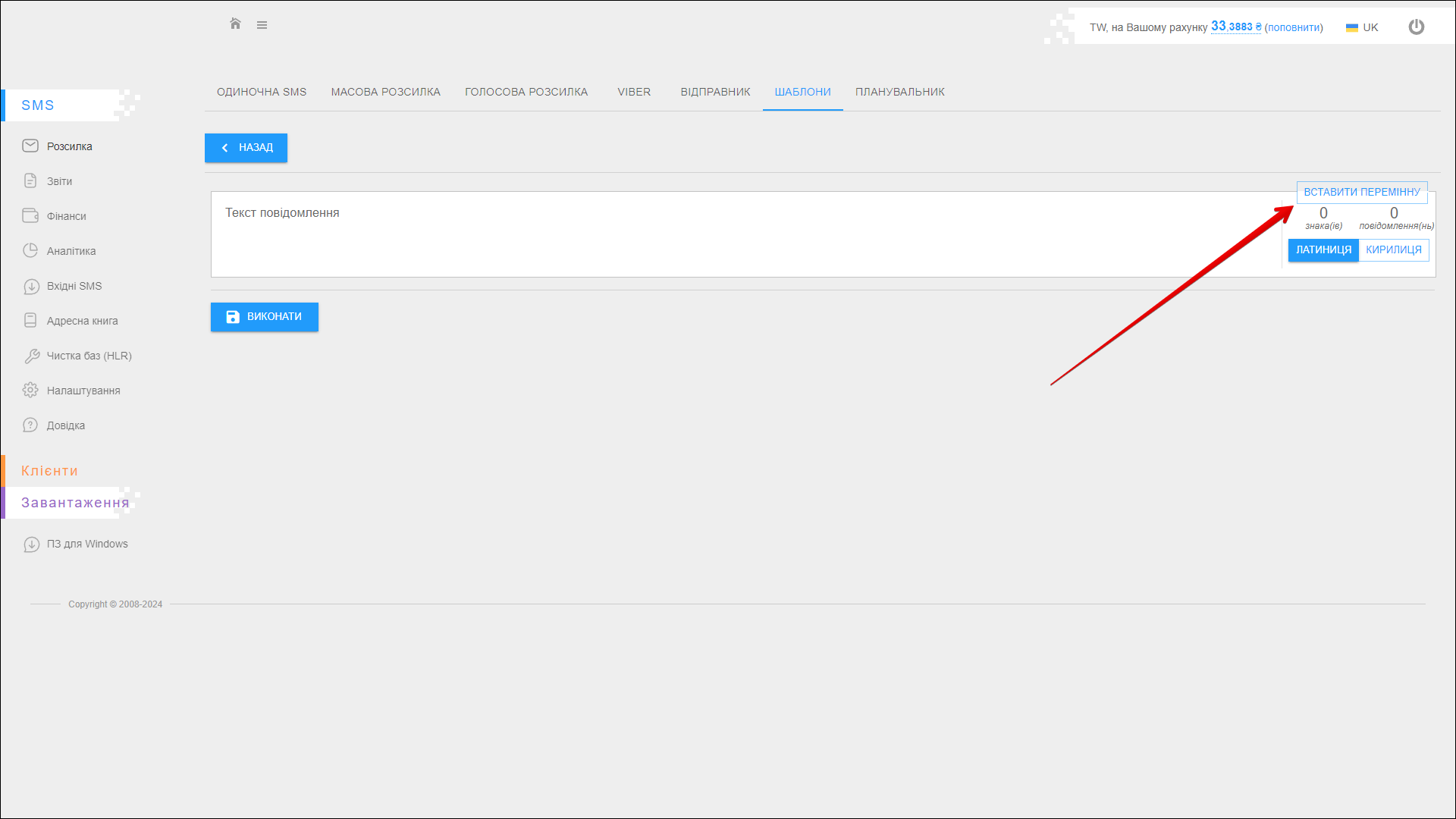The height and width of the screenshot is (819, 1456).
Task: Open Розсилка envelope icon in sidebar
Action: [30, 146]
